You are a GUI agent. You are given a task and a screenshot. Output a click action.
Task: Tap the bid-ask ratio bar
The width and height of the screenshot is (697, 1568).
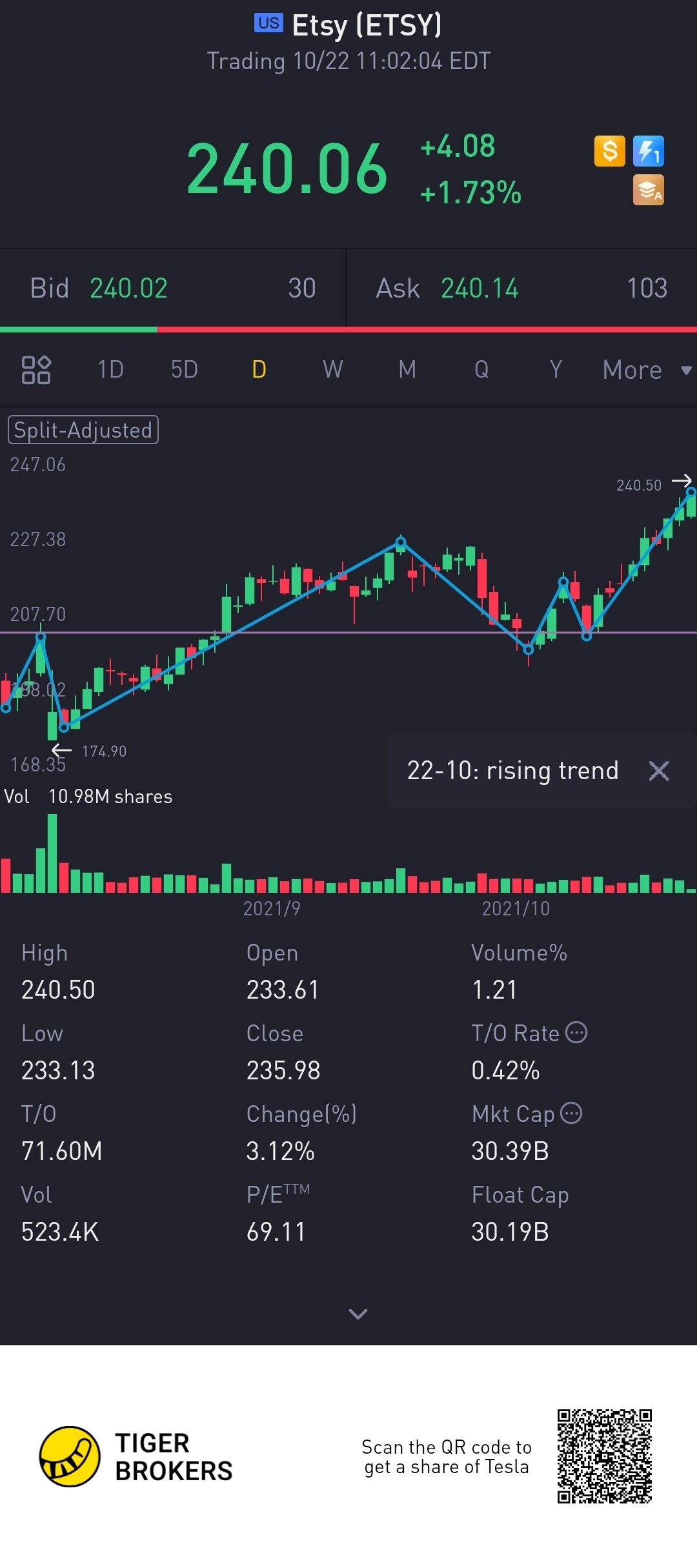click(348, 330)
